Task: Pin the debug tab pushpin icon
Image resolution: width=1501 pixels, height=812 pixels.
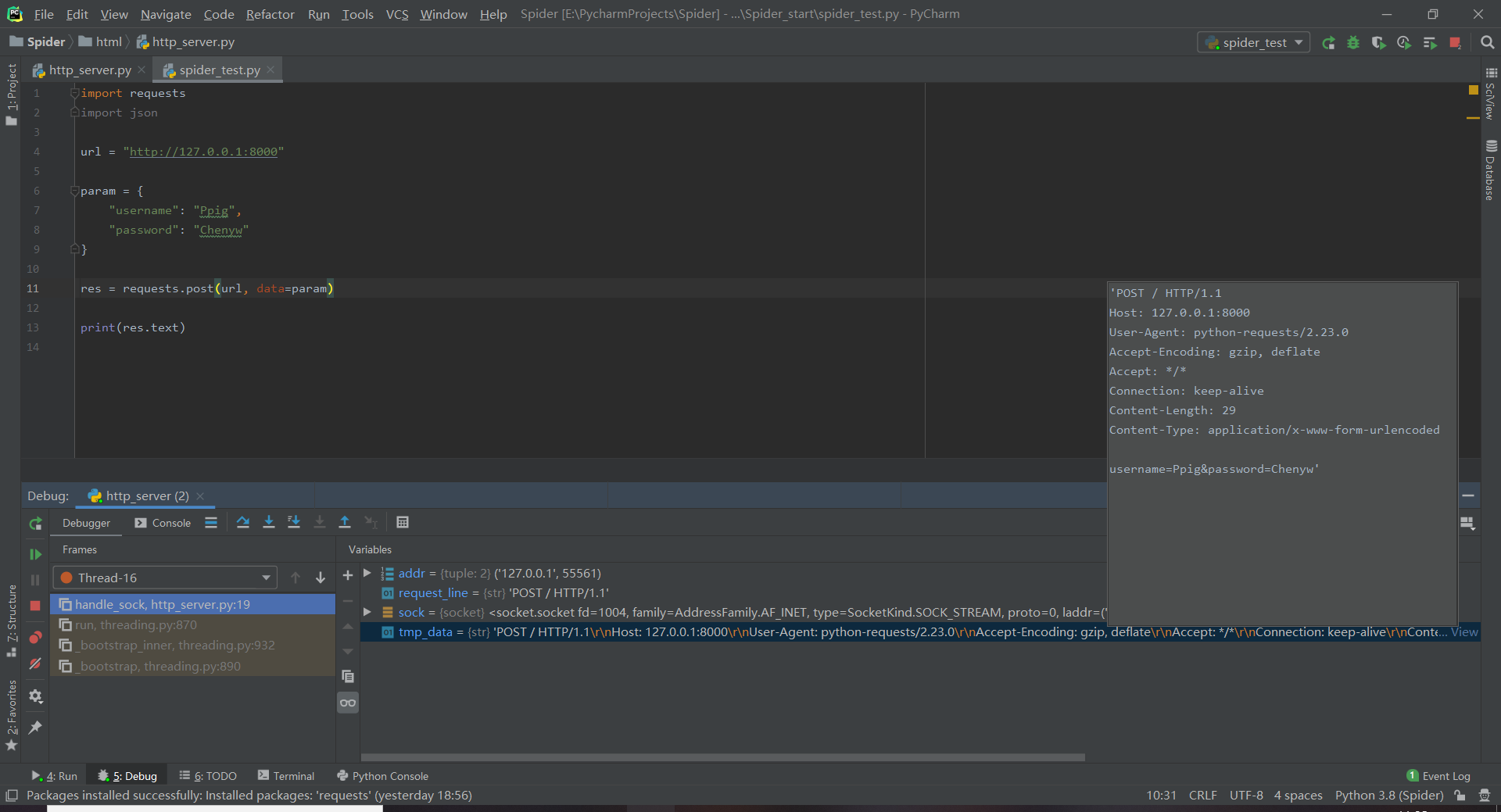Action: pyautogui.click(x=35, y=727)
